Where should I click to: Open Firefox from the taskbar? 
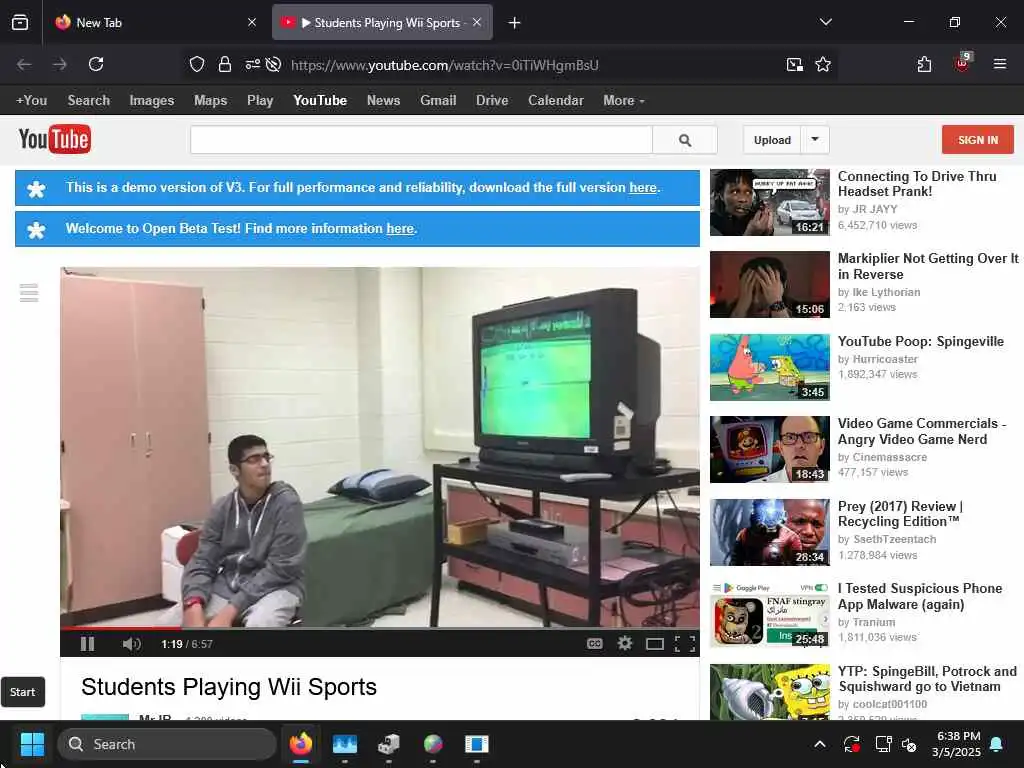(300, 744)
